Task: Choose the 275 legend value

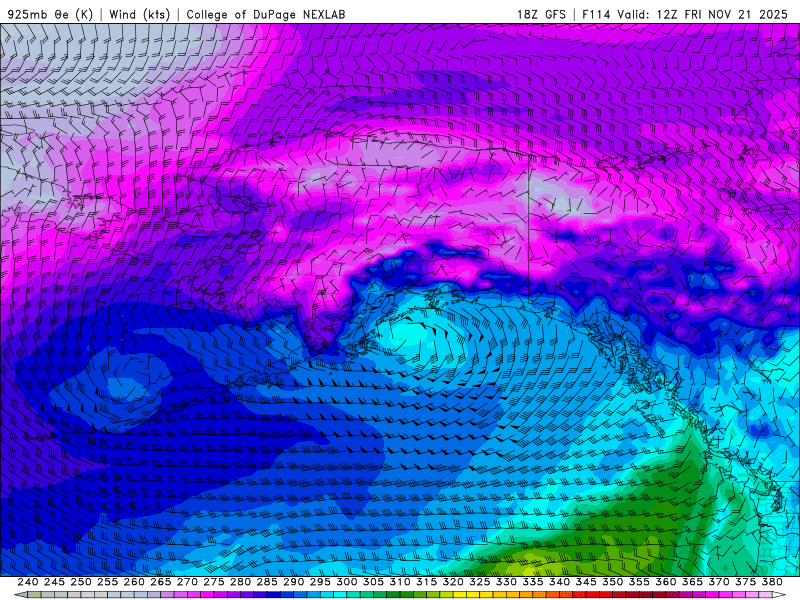Action: pos(213,582)
